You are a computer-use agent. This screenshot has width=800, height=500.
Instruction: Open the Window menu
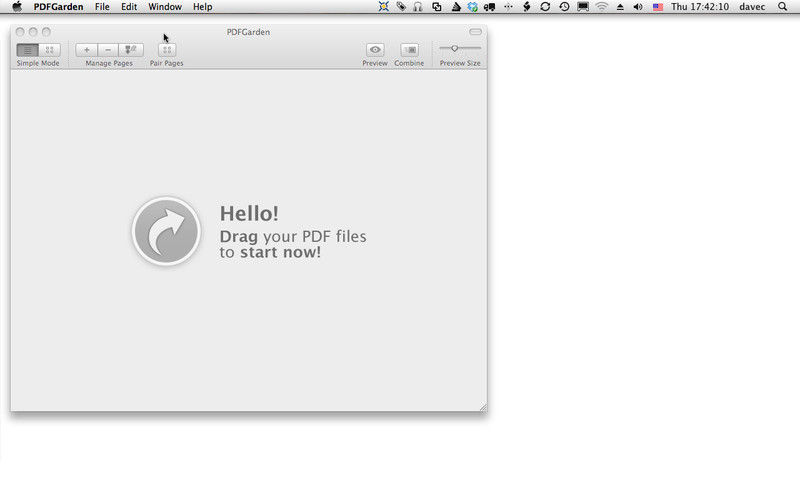tap(165, 7)
